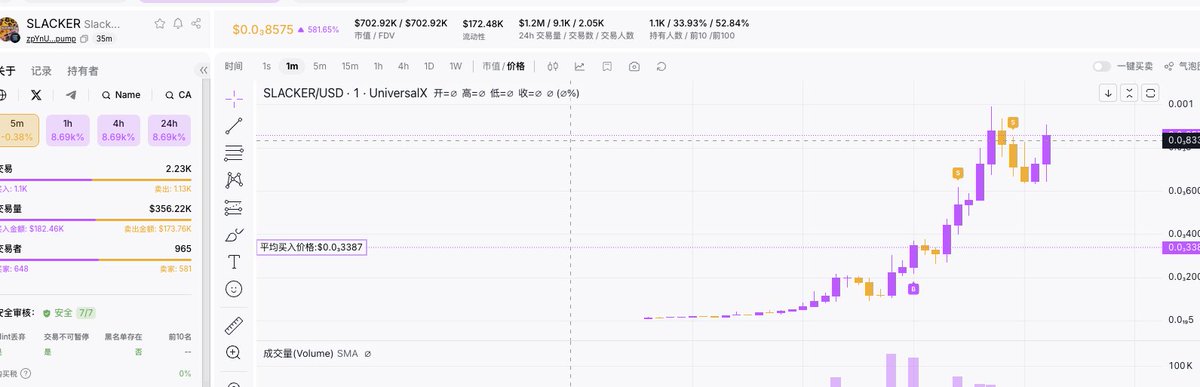Viewport: 1200px width, 387px height.
Task: Open the Telegram social link
Action: coord(70,95)
